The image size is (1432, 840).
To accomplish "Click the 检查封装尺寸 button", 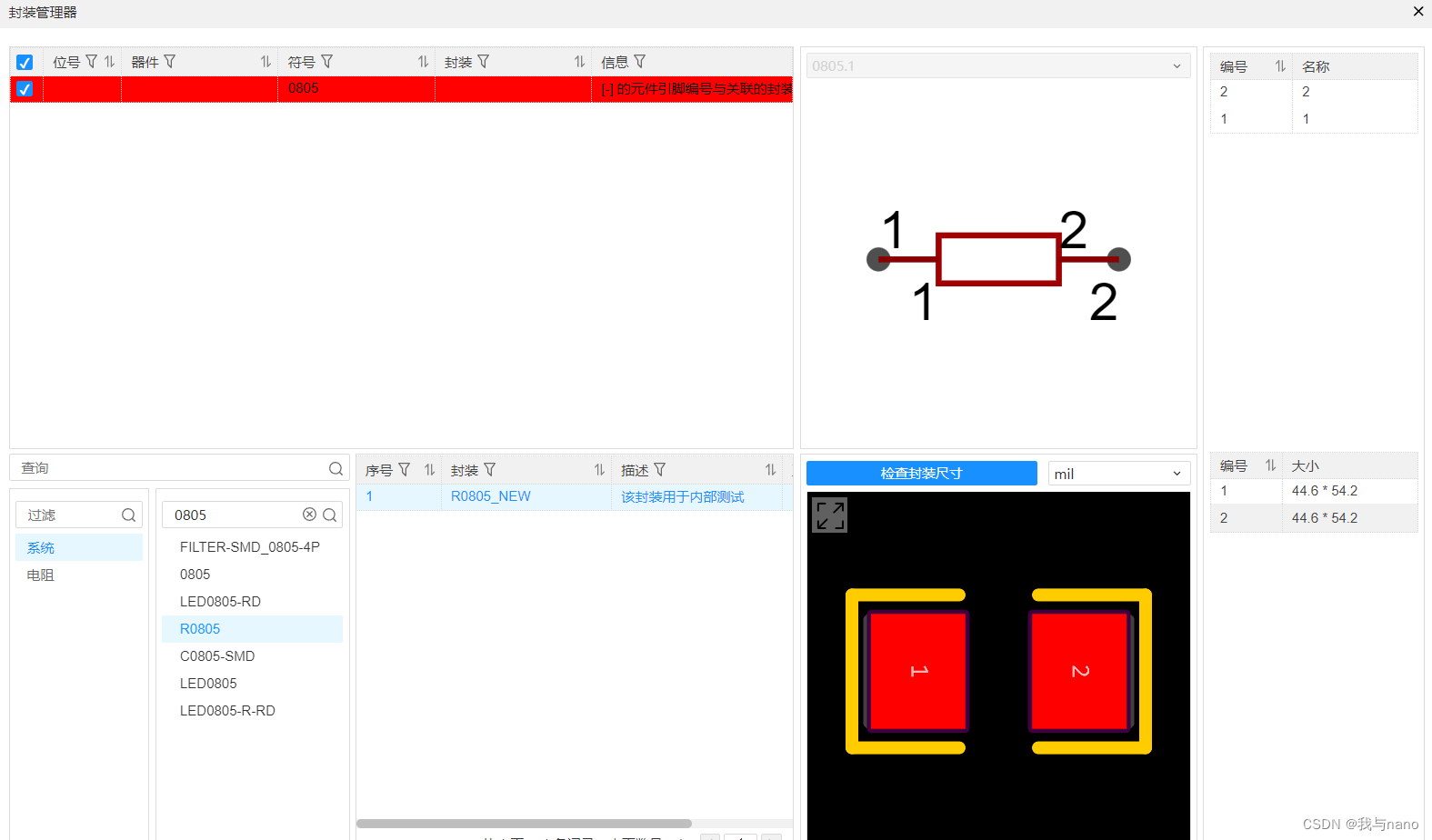I will pos(921,473).
